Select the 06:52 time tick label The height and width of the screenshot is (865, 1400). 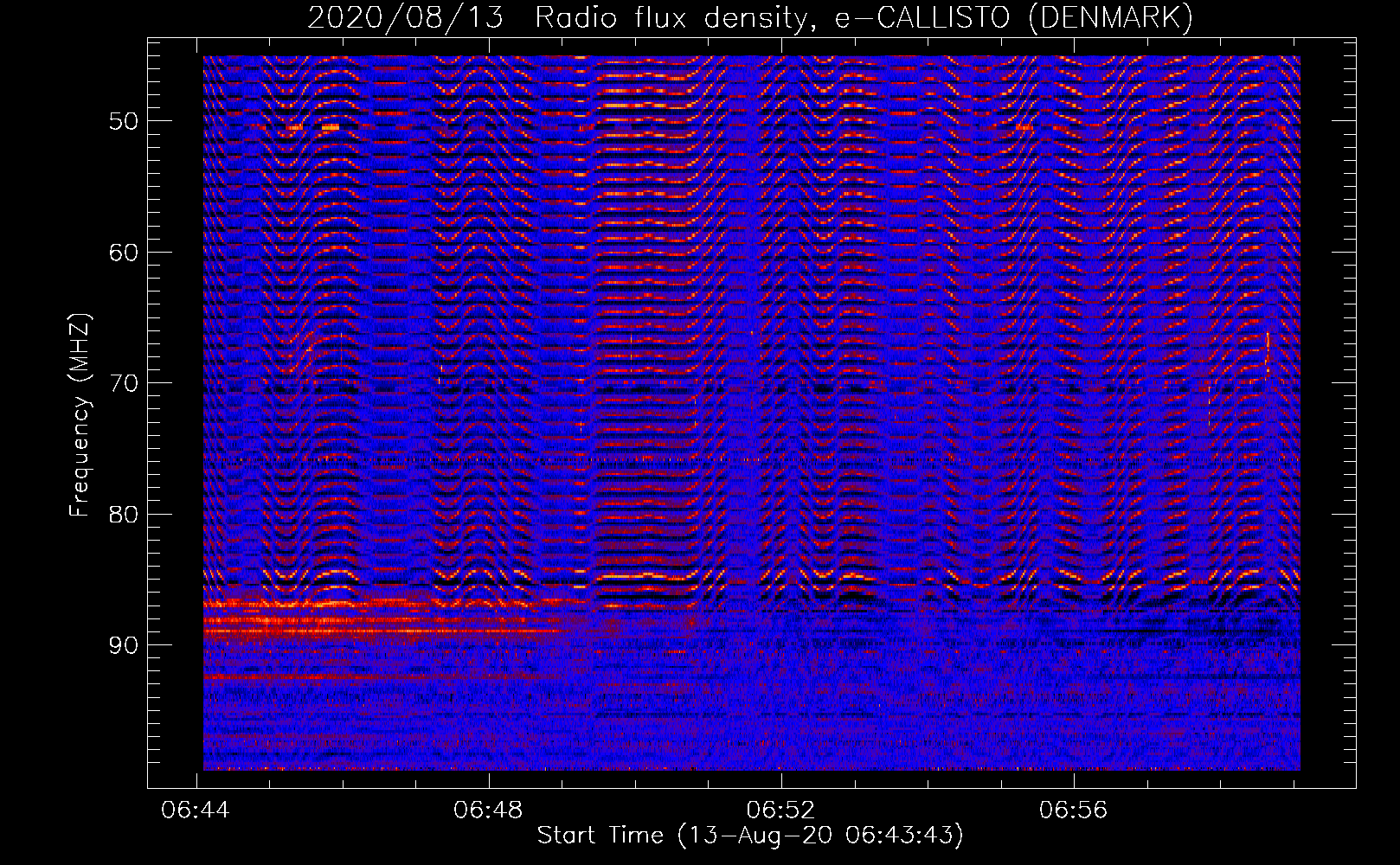click(780, 811)
